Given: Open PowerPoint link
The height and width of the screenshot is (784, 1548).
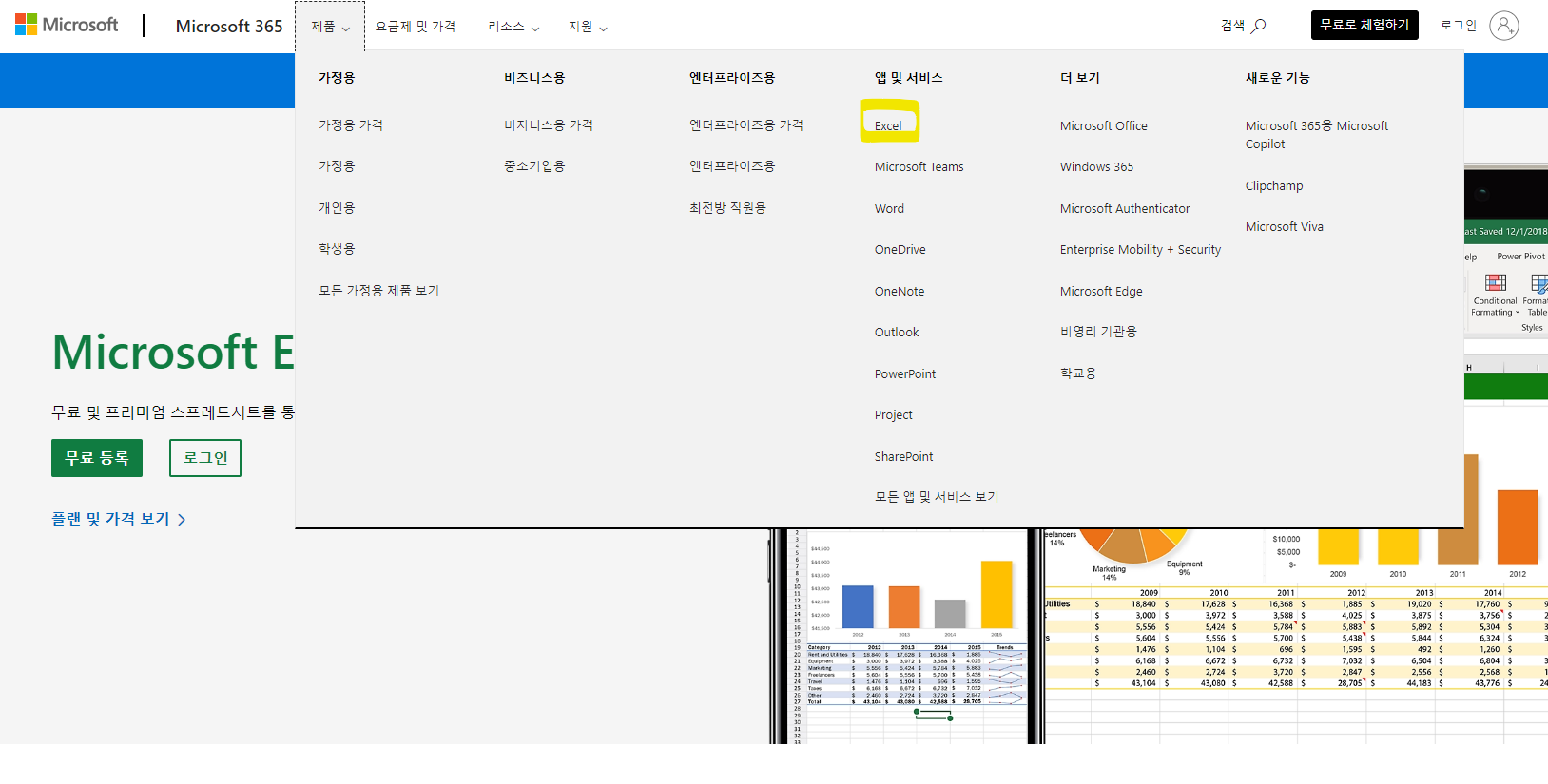Looking at the screenshot, I should click(x=905, y=374).
